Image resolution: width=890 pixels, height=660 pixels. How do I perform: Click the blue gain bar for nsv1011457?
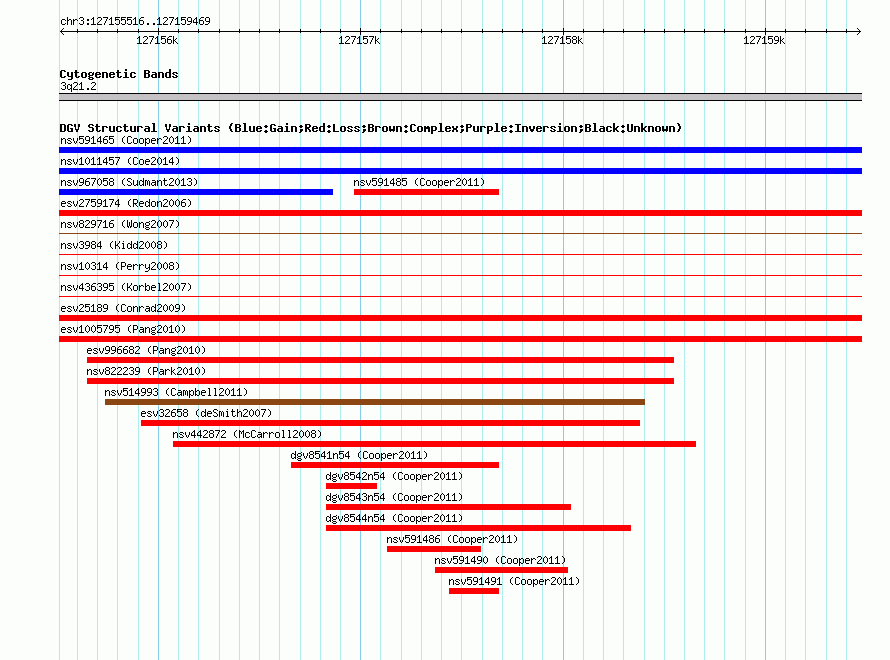(x=460, y=171)
